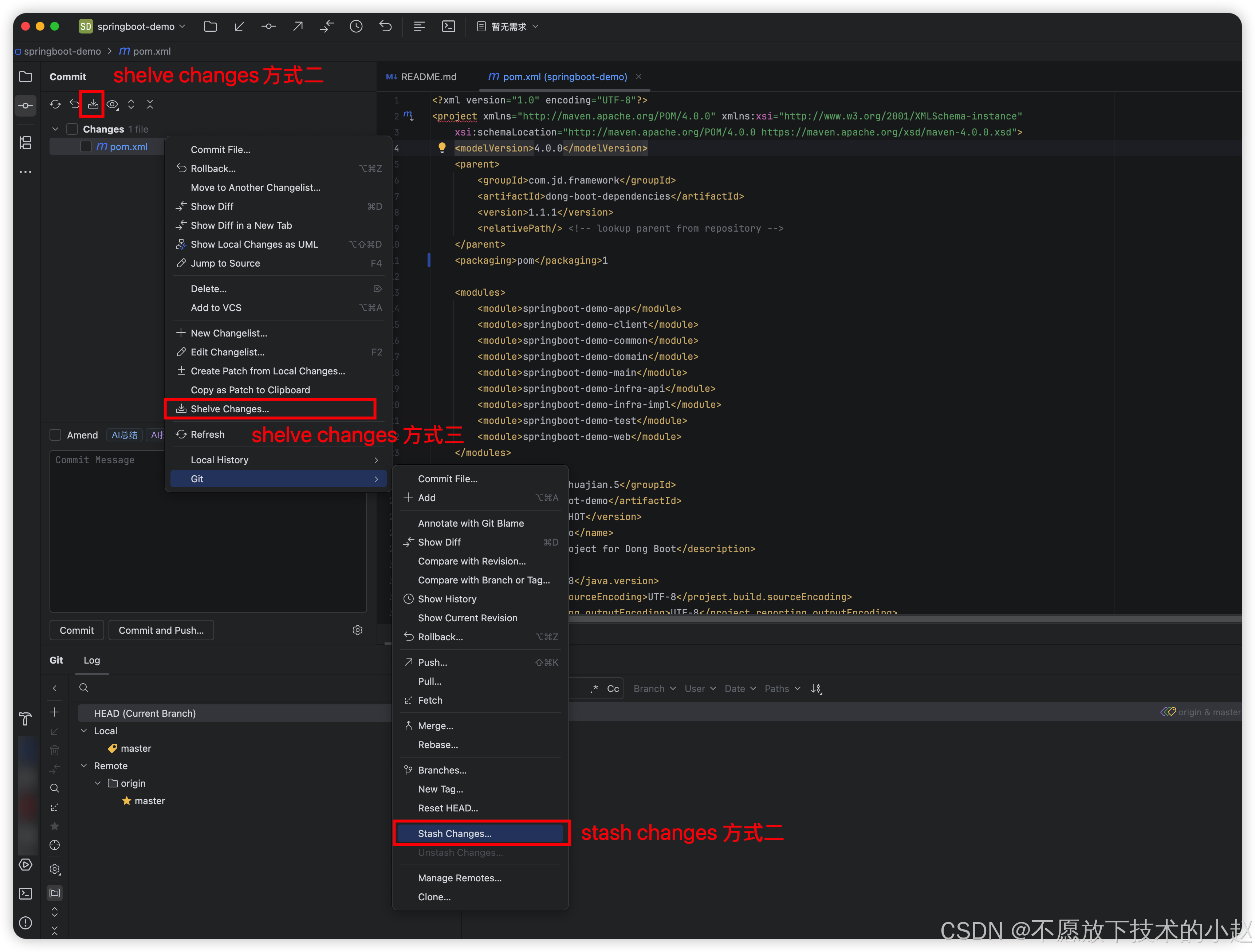Viewport: 1255px width, 952px height.
Task: Click the top toolbar Rollback undo icon
Action: (386, 26)
